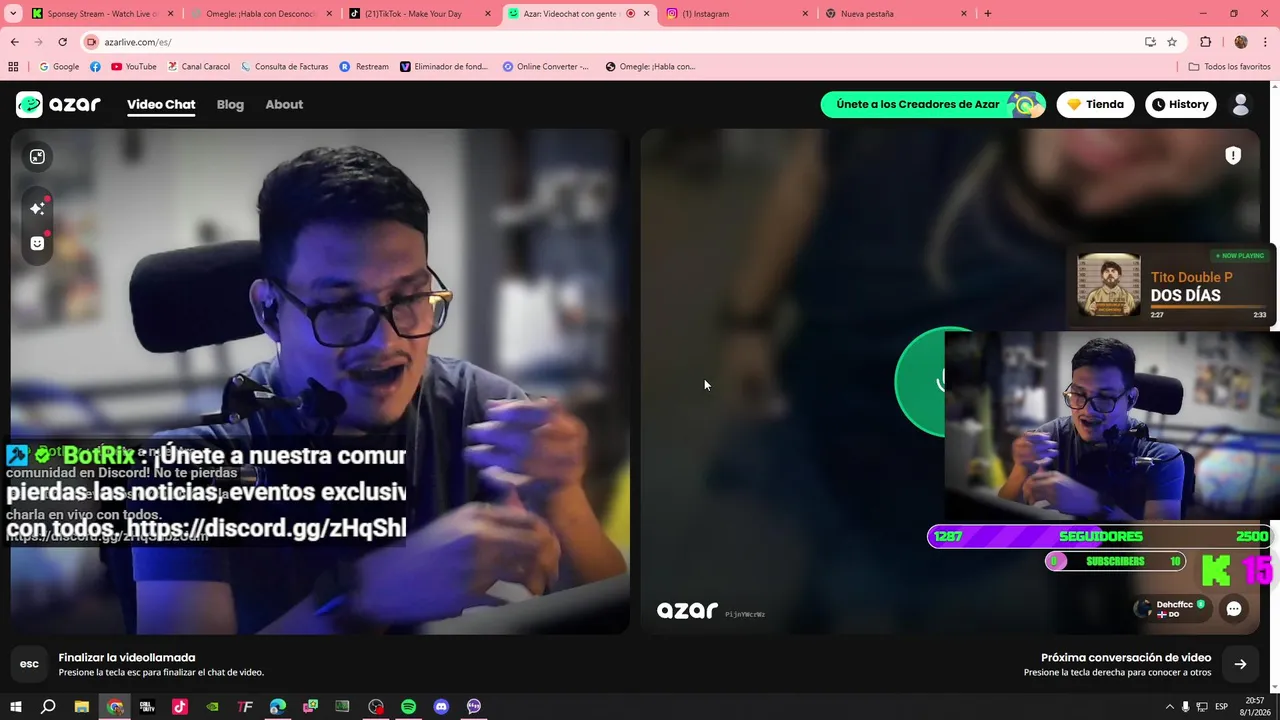
Task: Open tab search dropdown arrow
Action: 13,14
